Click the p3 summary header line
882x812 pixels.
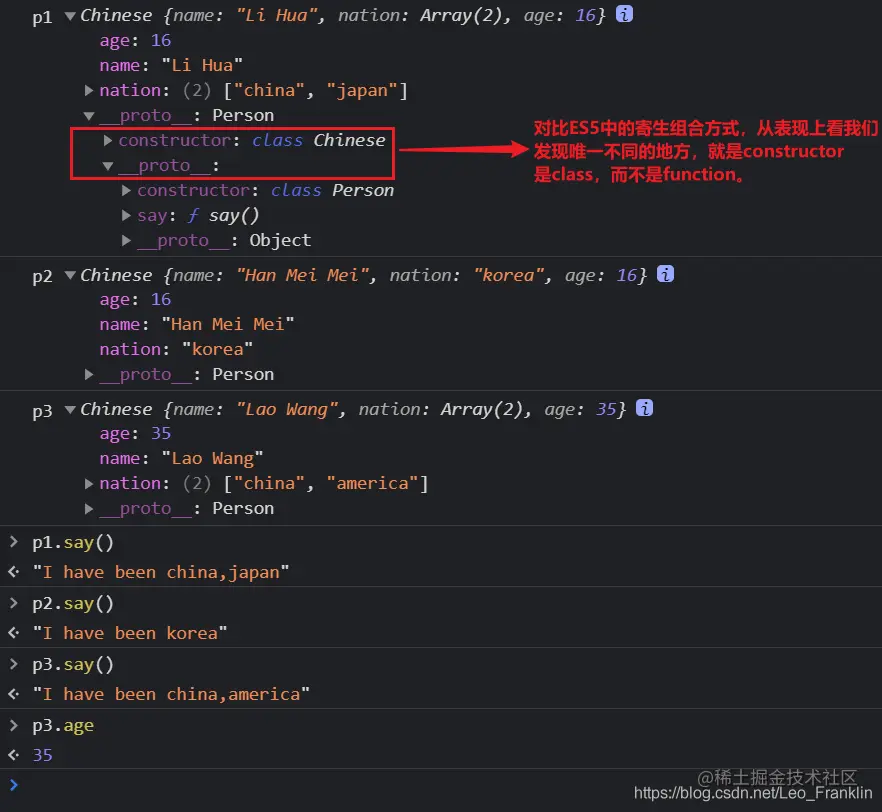(353, 409)
